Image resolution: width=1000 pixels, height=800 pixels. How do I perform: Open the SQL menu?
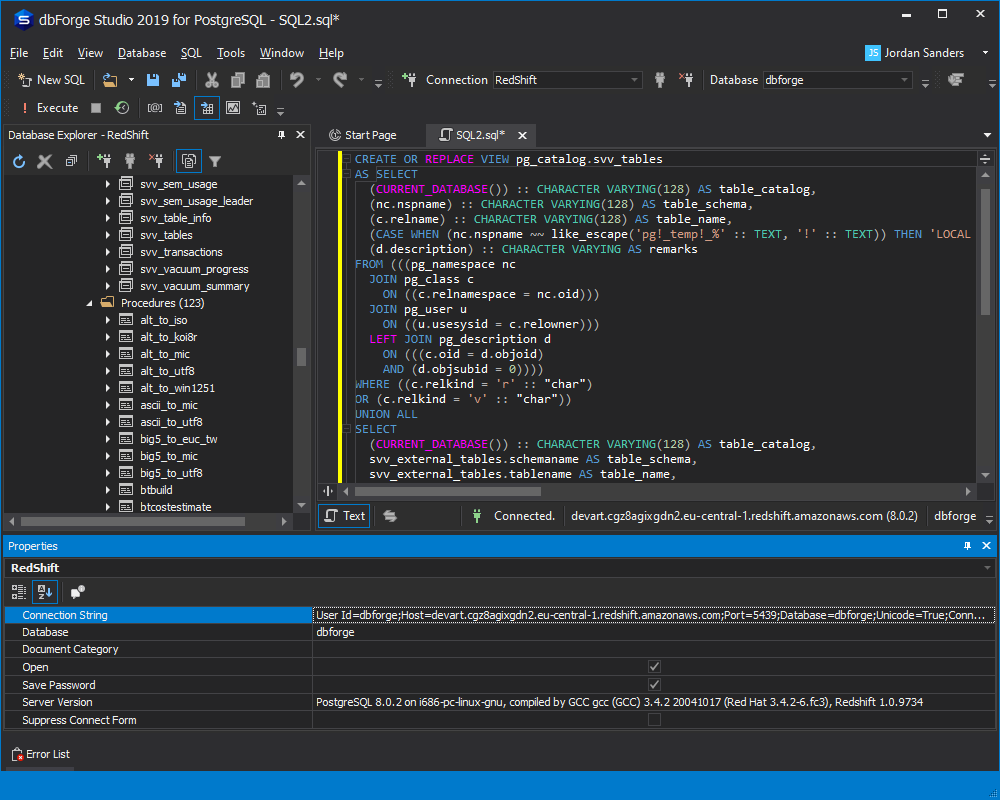point(191,53)
